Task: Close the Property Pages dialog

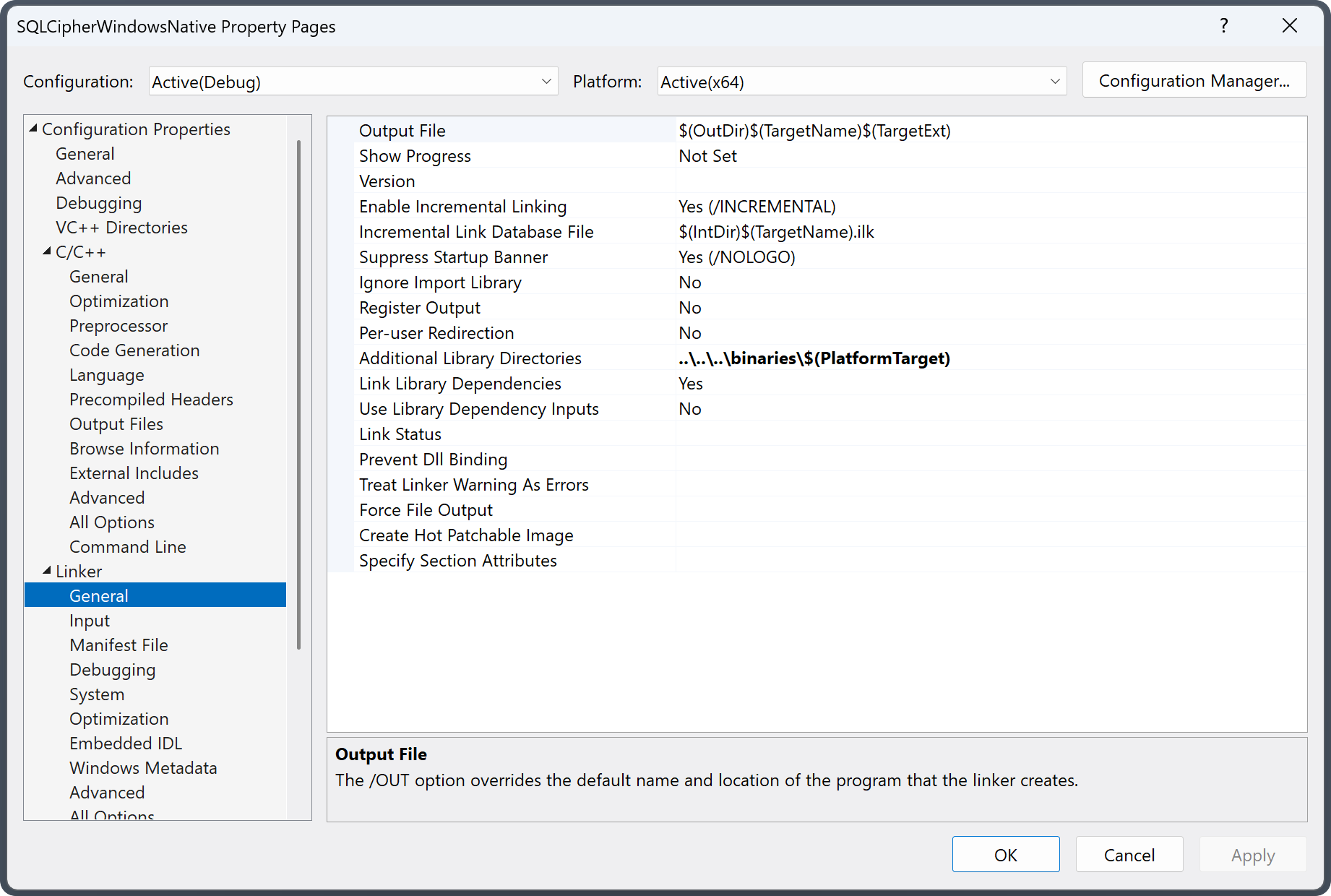Action: [1289, 26]
